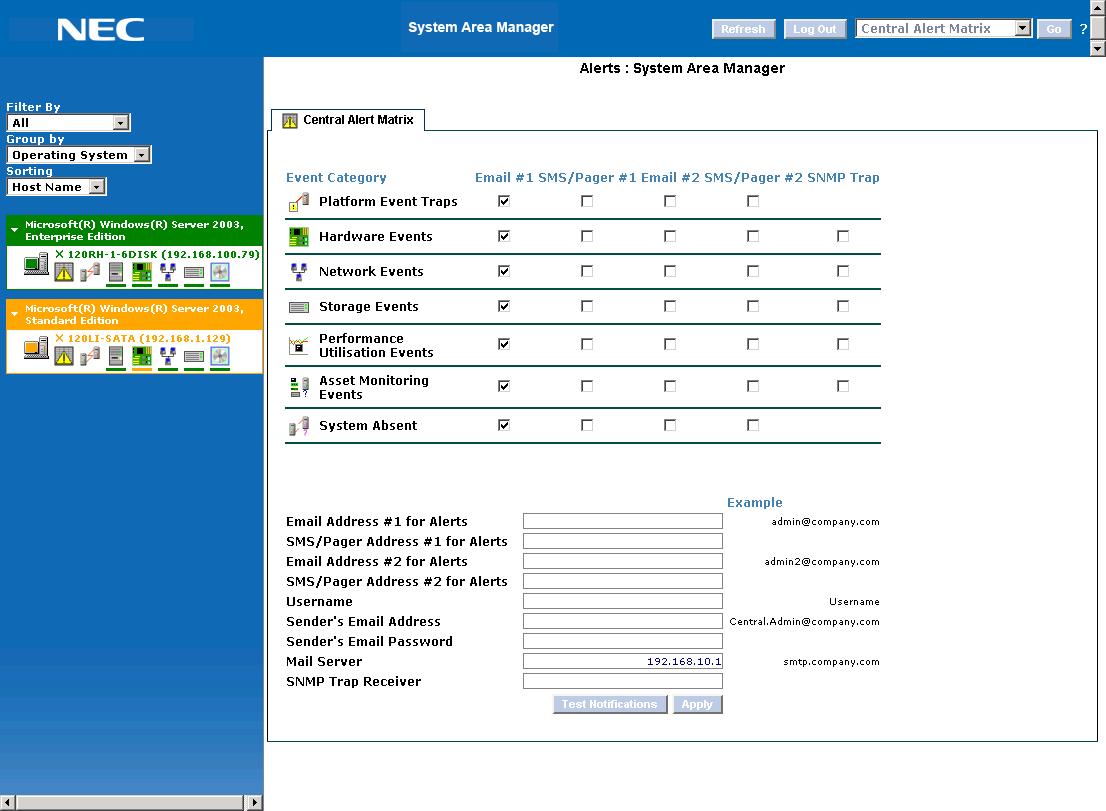This screenshot has height=811, width=1106.
Task: Open the network icon for 120RH-1-6DISK
Action: pos(168,272)
